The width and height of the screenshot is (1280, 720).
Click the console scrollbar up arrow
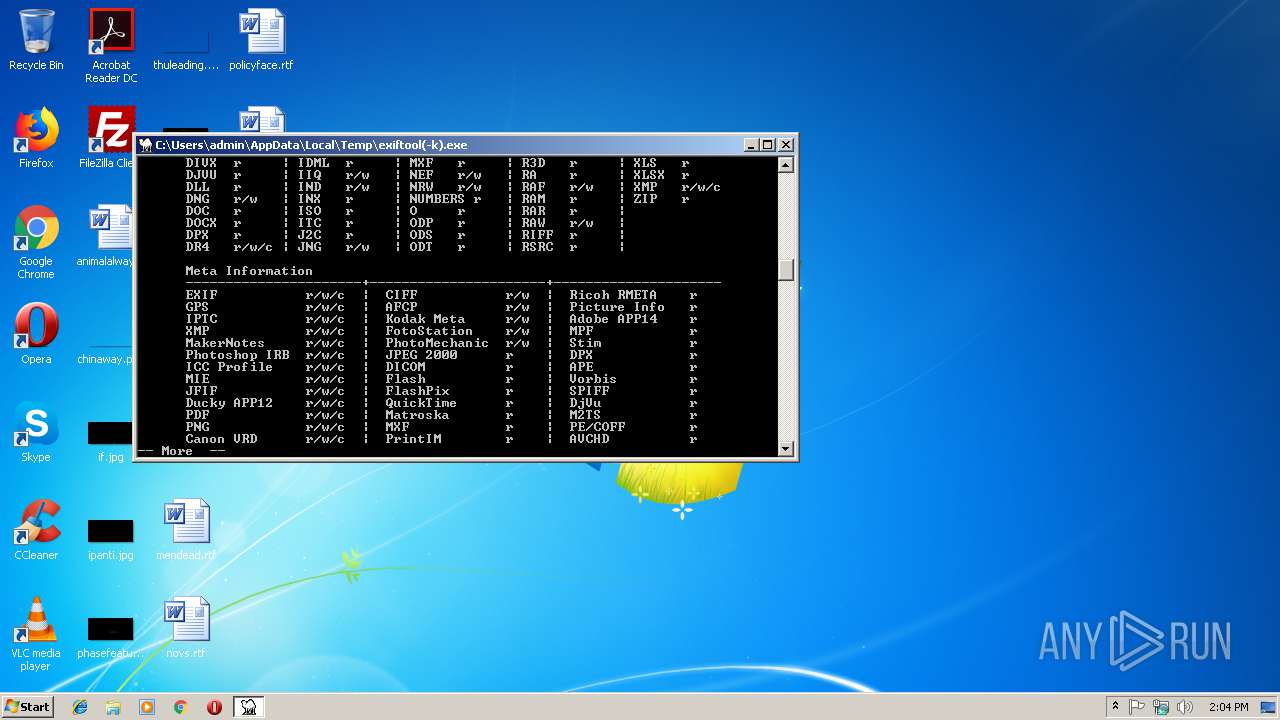tap(786, 165)
